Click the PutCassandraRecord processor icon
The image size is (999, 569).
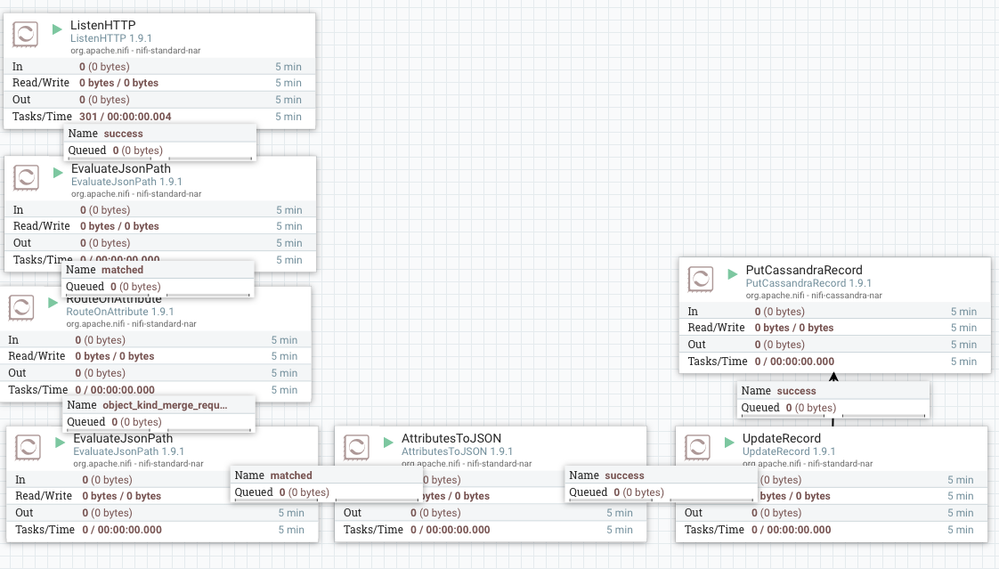701,279
